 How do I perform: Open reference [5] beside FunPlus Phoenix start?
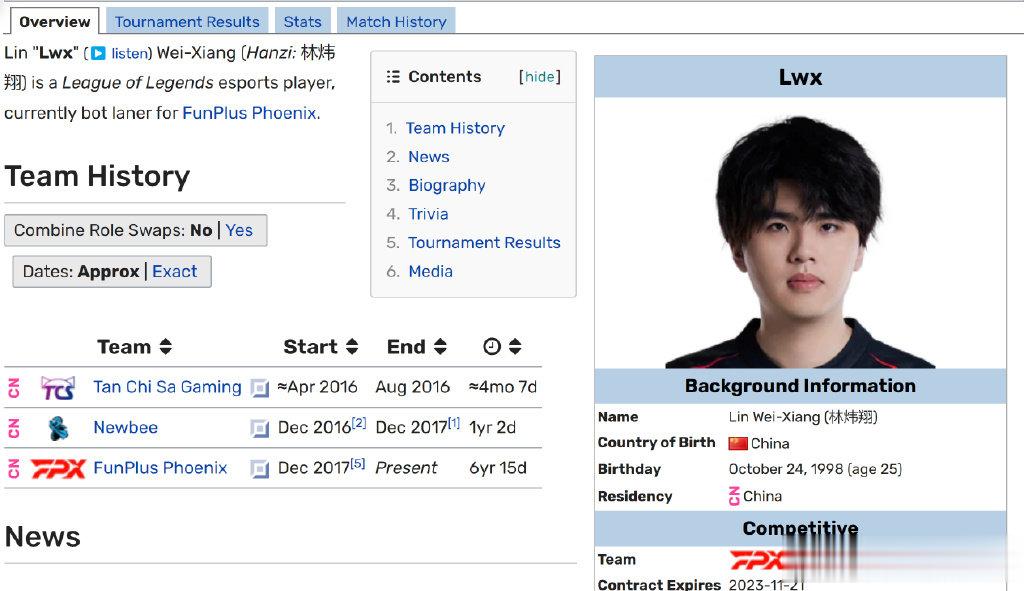click(357, 463)
